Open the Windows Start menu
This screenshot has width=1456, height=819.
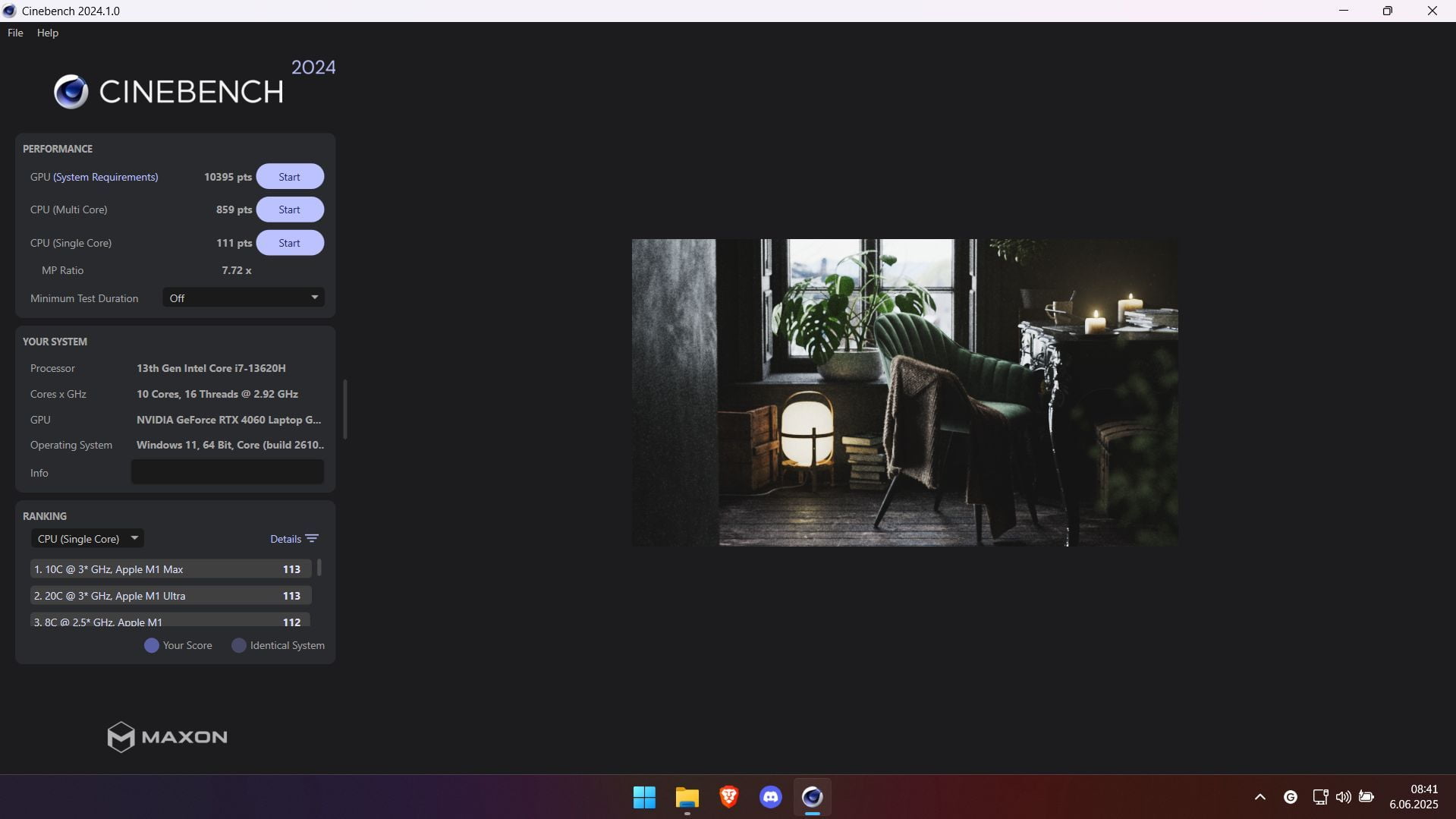click(644, 797)
